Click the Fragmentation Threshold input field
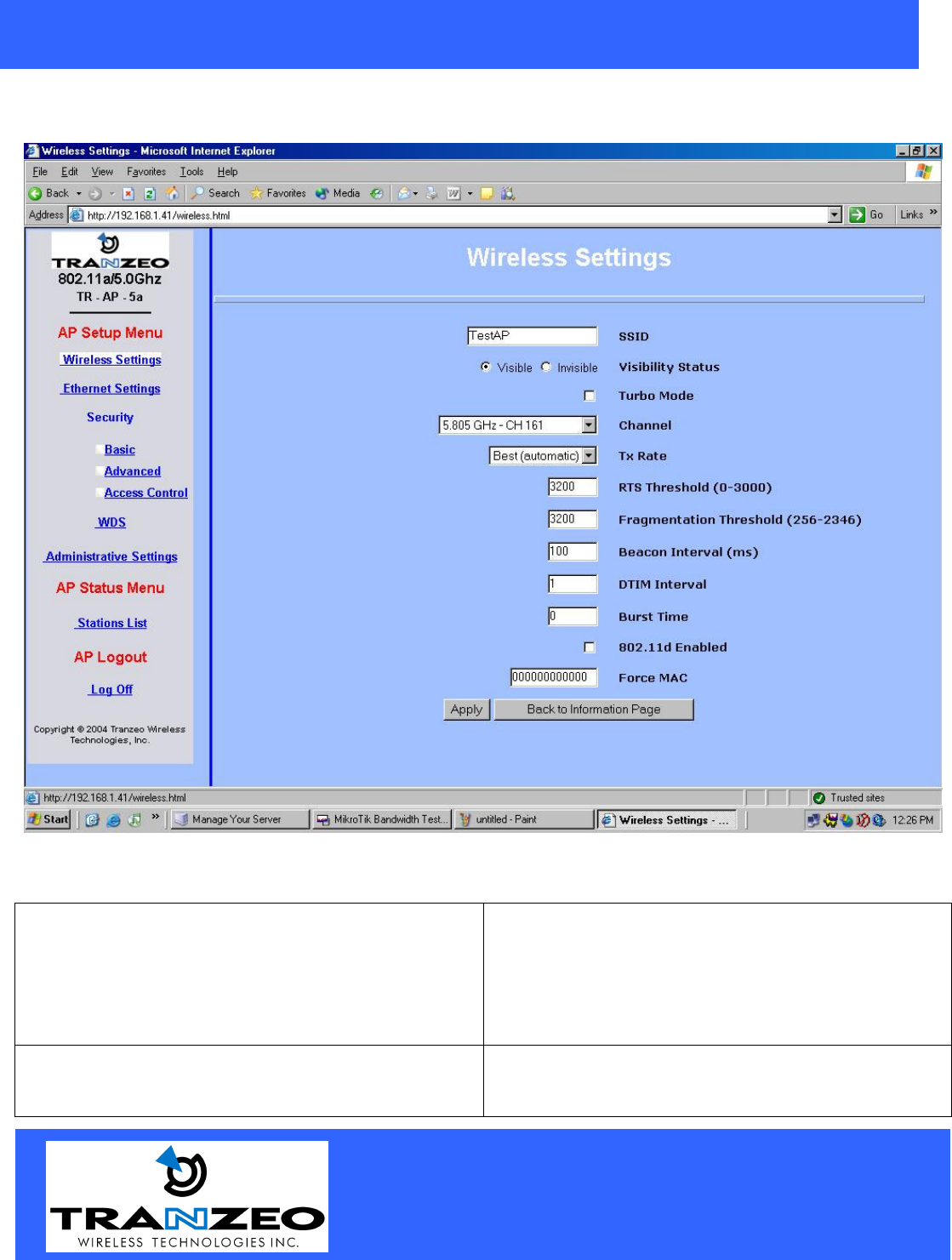Screen dimensions: 952x1260 point(573,519)
